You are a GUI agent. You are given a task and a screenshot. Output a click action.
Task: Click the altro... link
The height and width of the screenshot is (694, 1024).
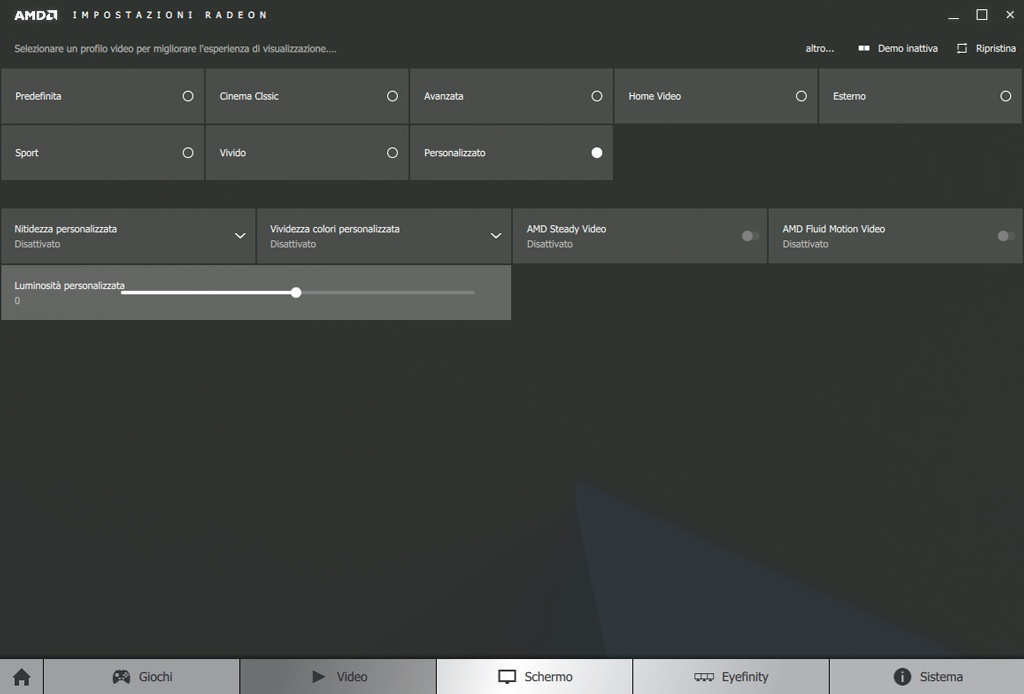820,48
